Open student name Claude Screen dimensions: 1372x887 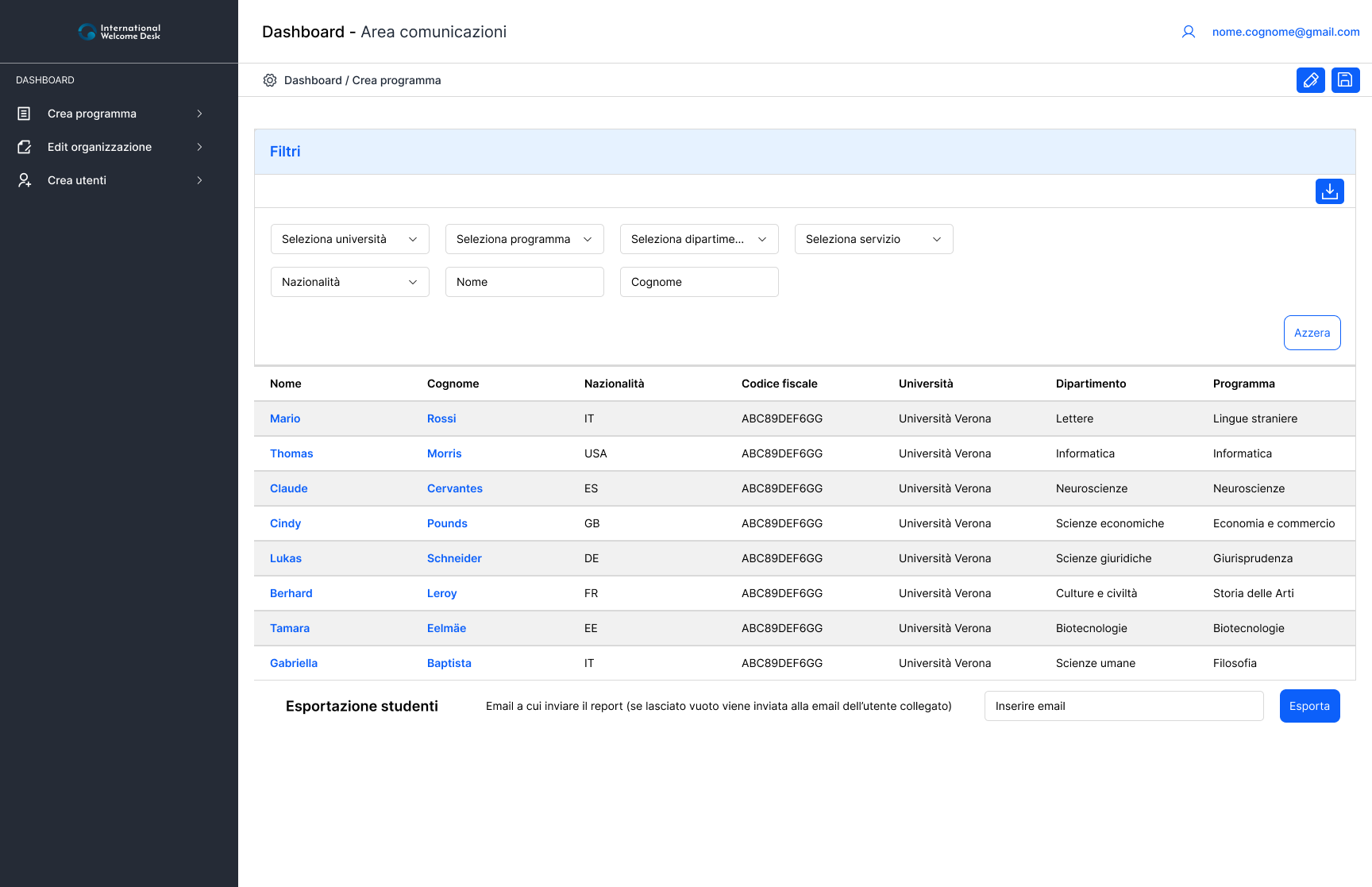pyautogui.click(x=289, y=488)
